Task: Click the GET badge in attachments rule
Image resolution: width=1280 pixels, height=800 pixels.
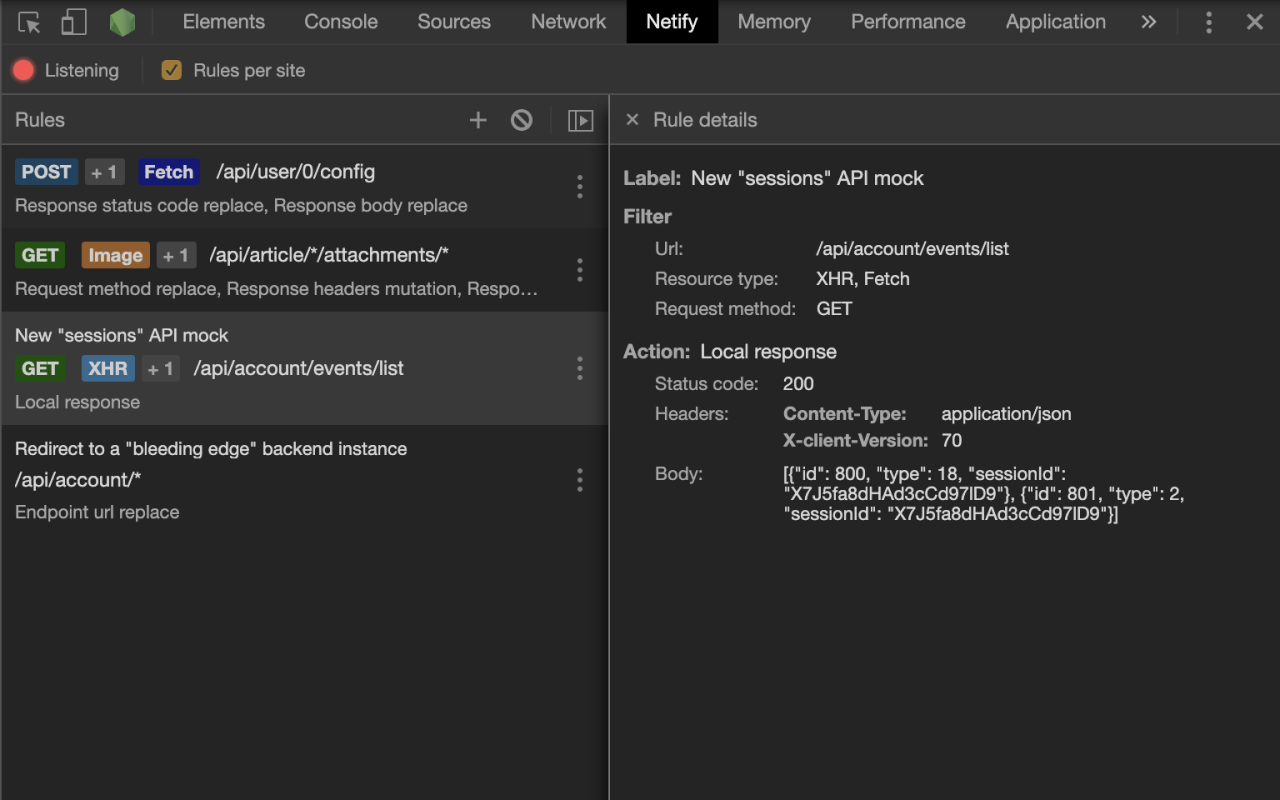Action: click(40, 255)
